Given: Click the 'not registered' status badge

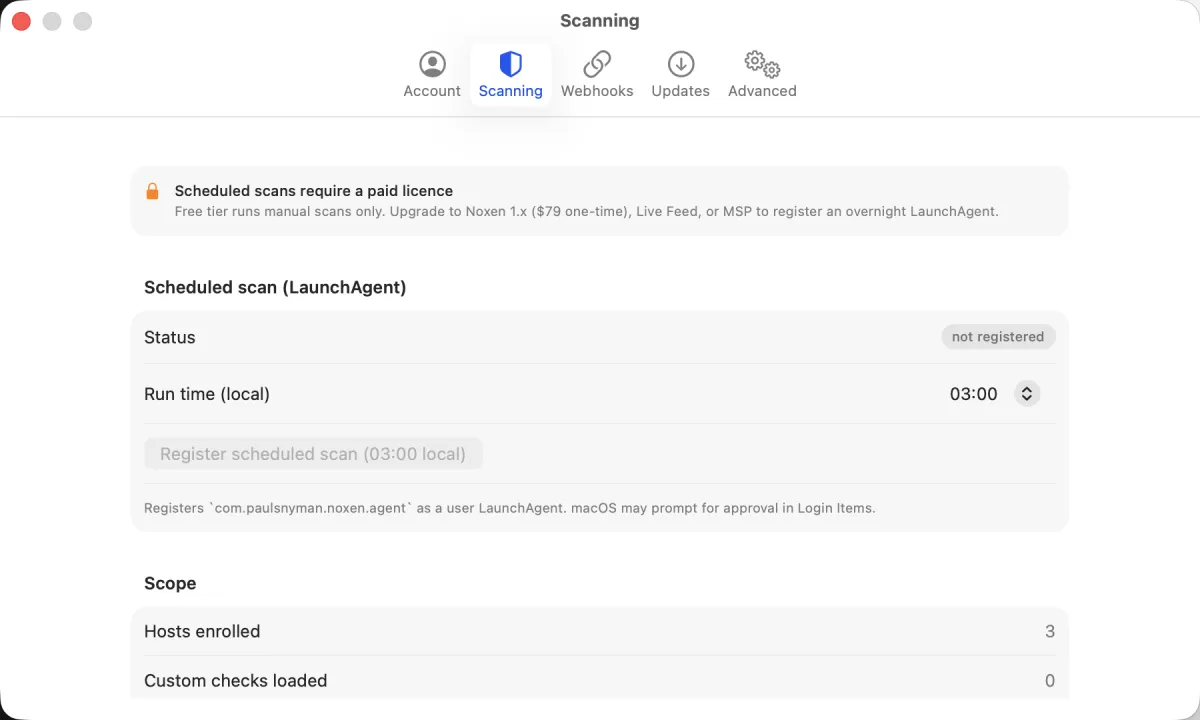Looking at the screenshot, I should click(998, 337).
